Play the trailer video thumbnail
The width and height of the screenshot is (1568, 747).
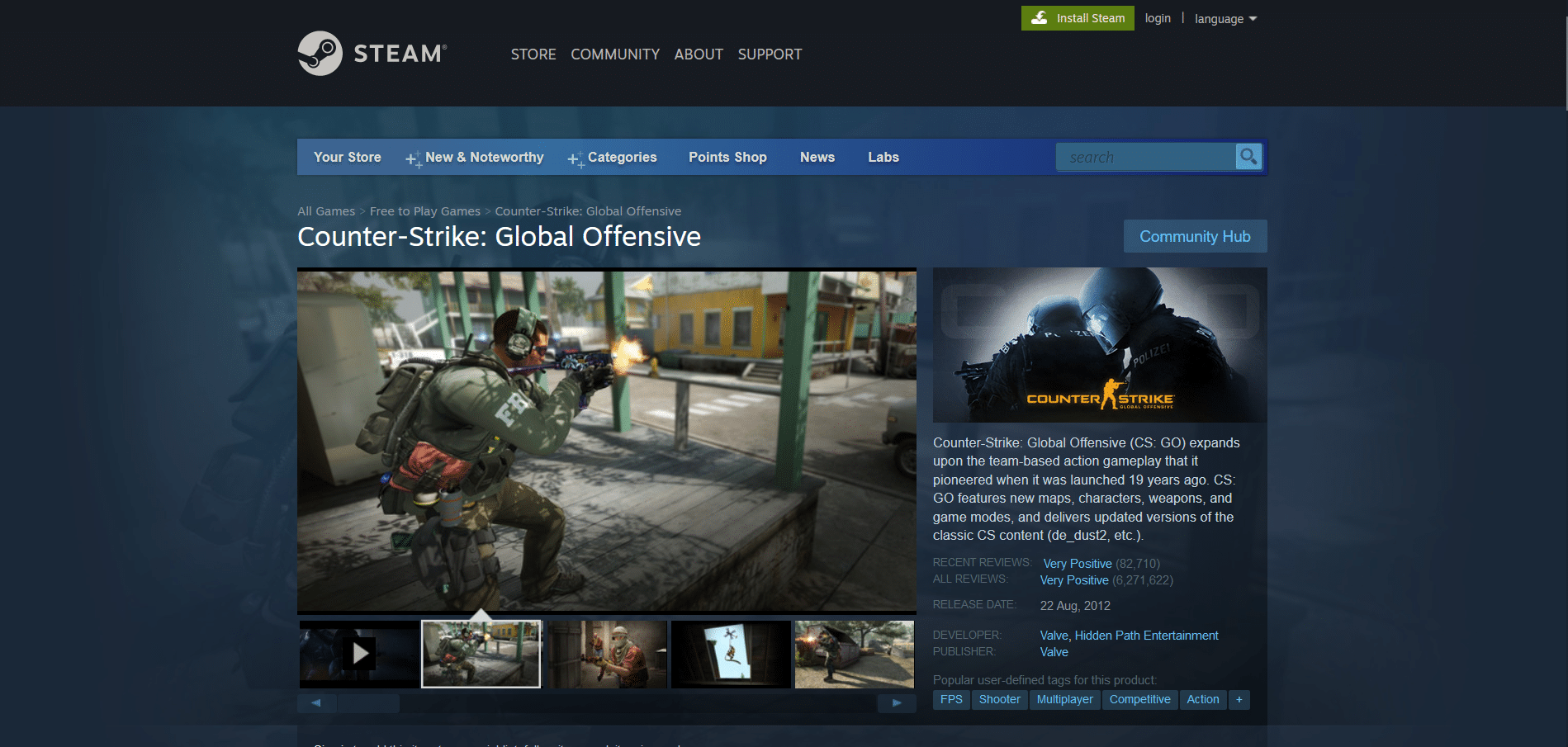point(359,654)
